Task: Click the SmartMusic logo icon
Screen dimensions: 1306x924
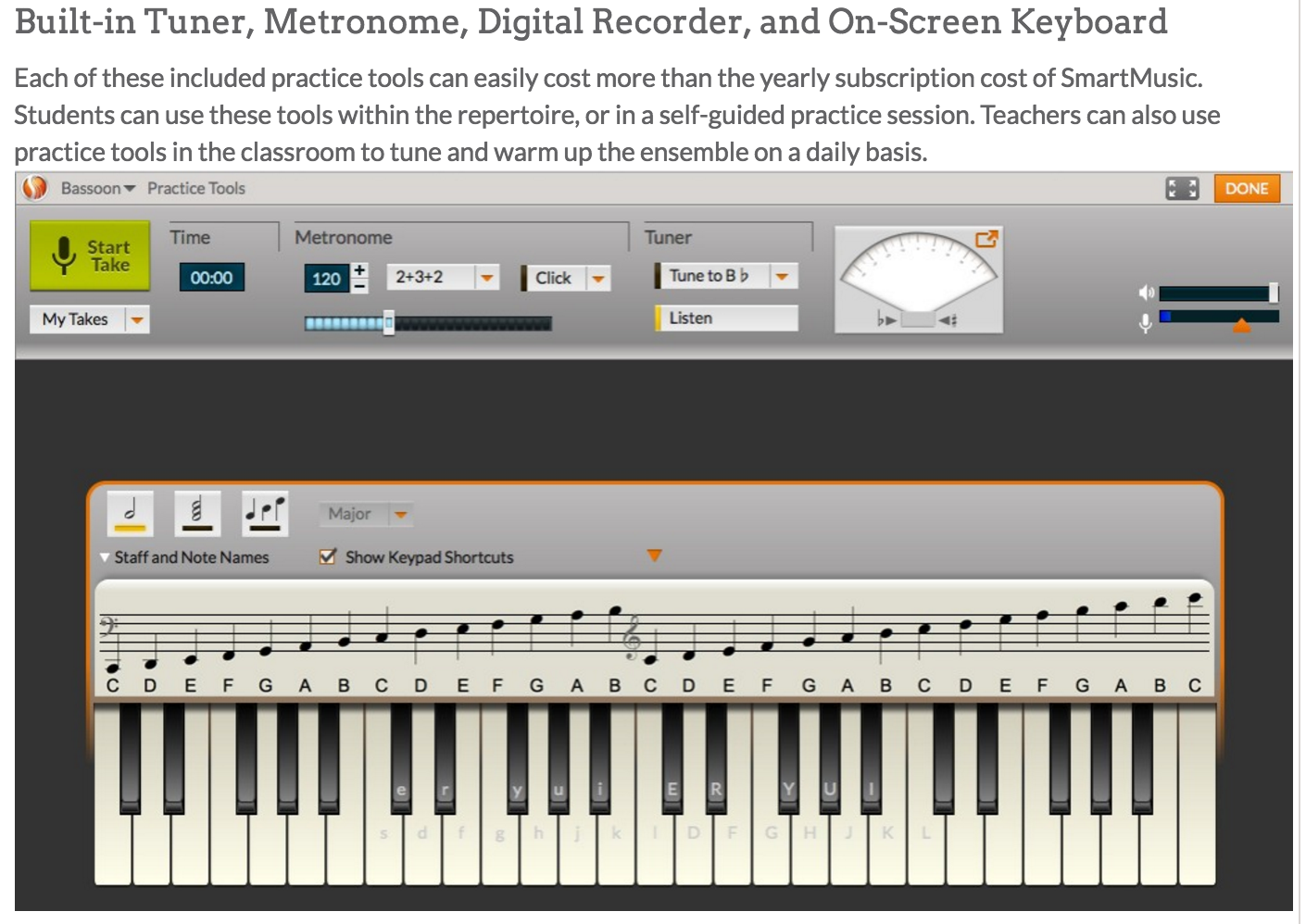Action: click(x=35, y=188)
